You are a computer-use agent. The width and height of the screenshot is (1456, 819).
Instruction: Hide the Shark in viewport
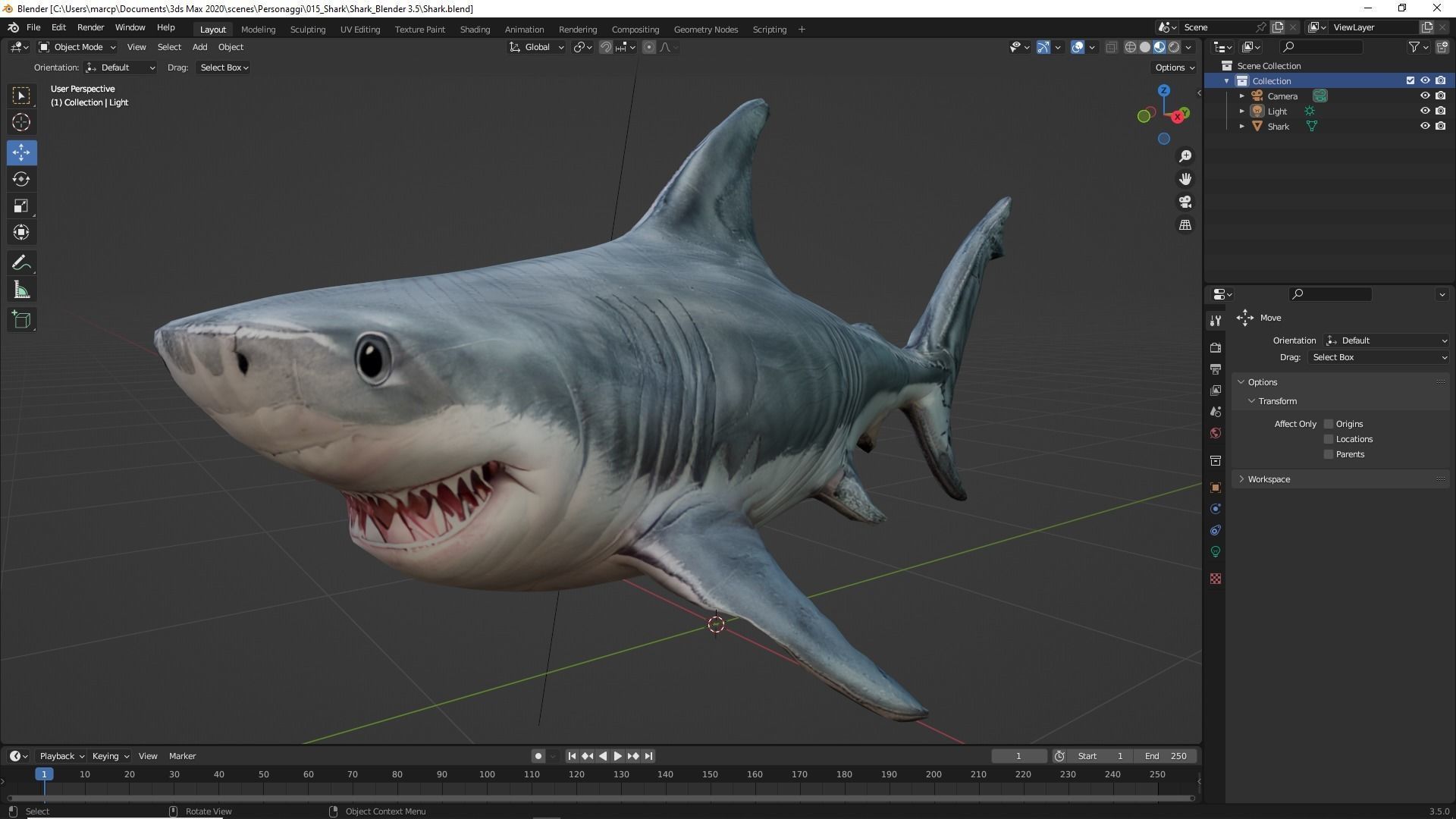[x=1425, y=126]
